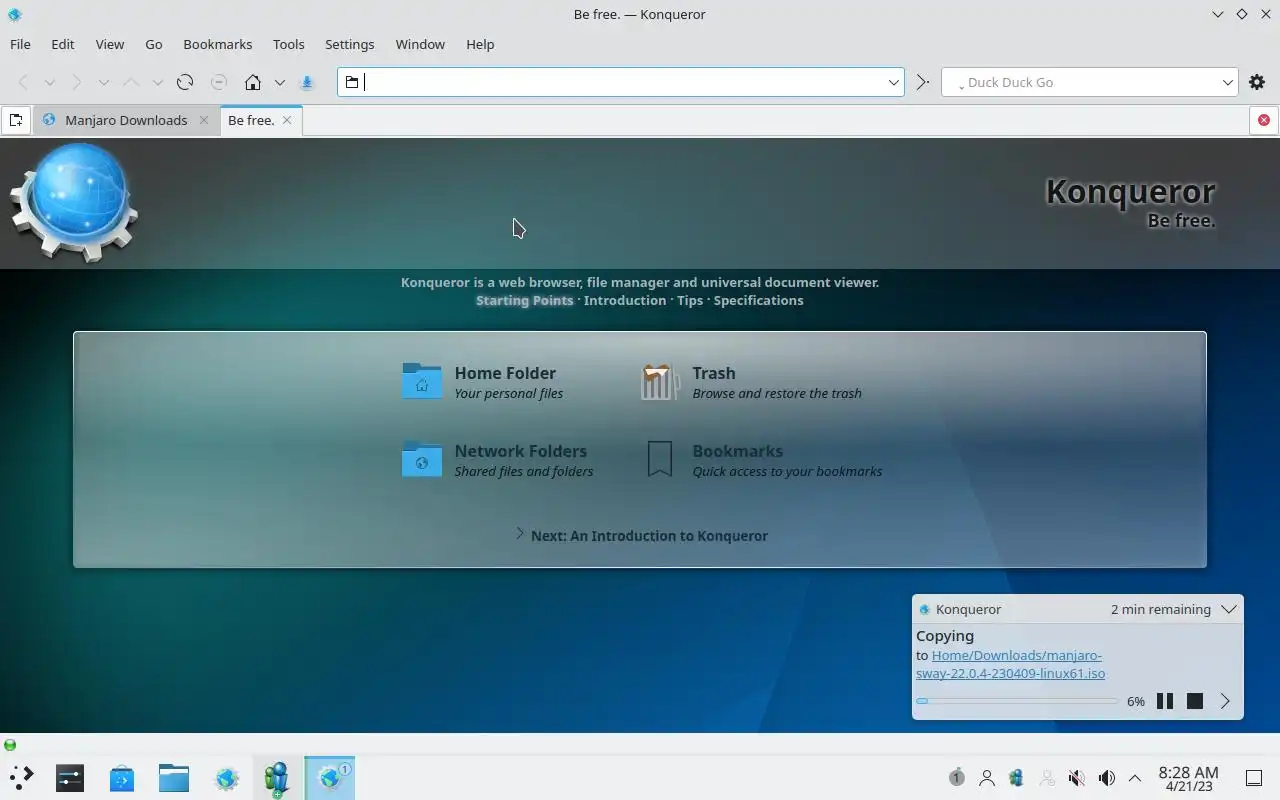Open the audio volume tray icon
The image size is (1280, 800).
(x=1107, y=778)
